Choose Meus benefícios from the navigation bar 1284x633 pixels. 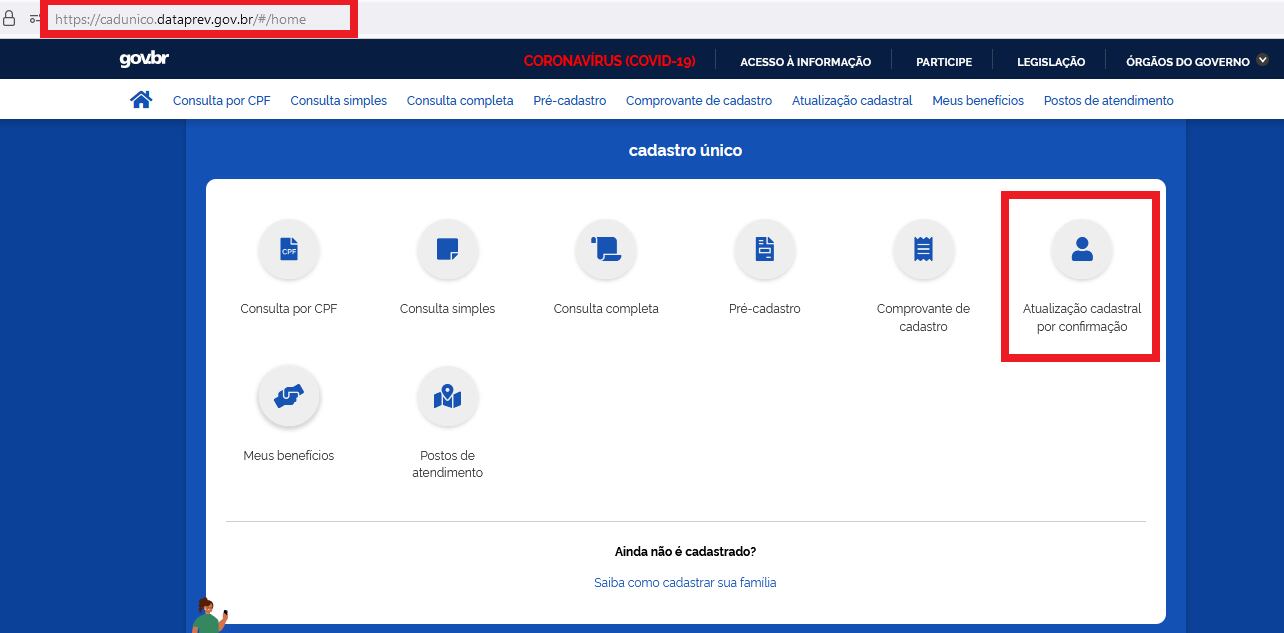pyautogui.click(x=977, y=101)
